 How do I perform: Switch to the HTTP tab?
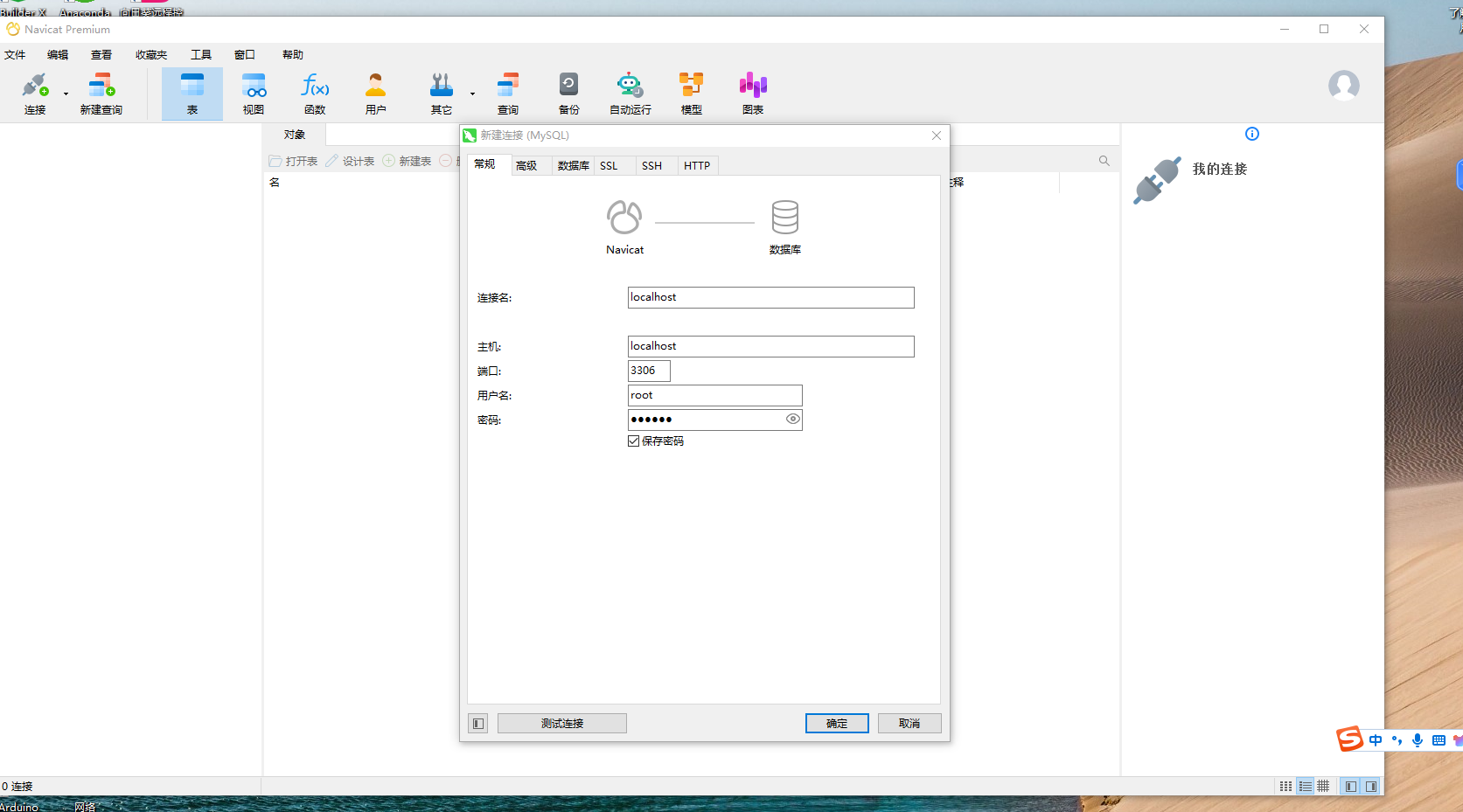tap(697, 166)
